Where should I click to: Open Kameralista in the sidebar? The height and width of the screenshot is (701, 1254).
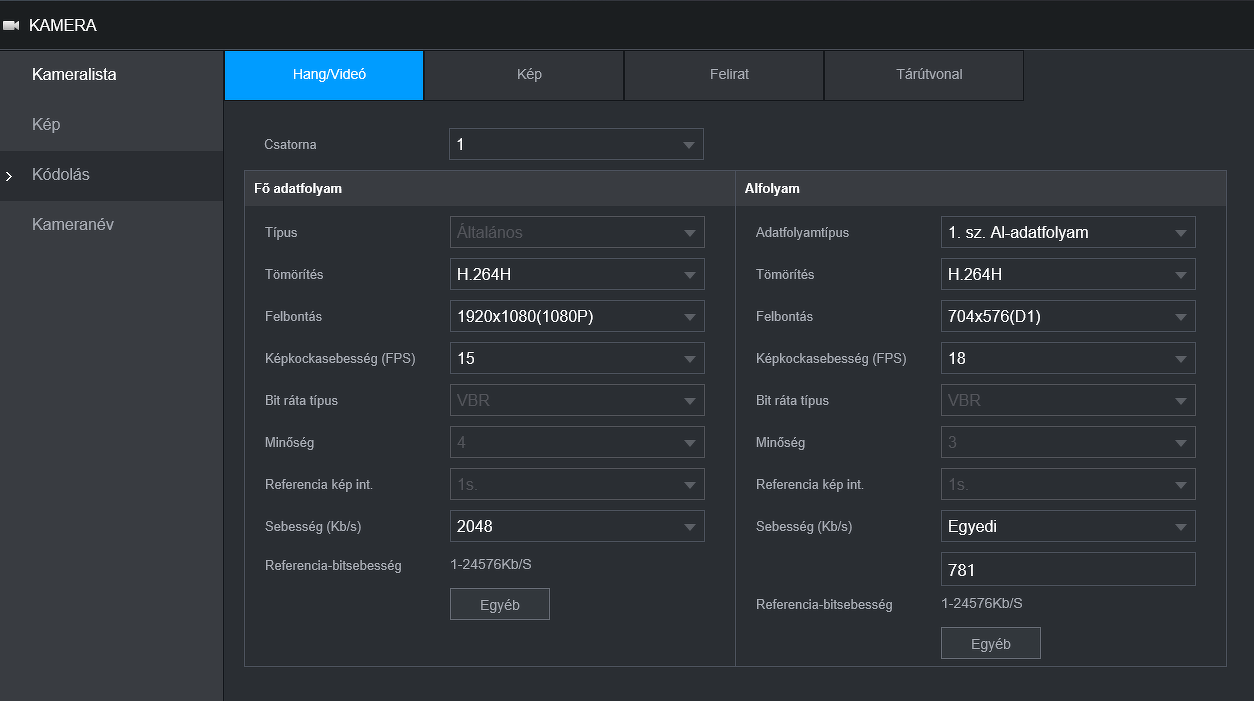[x=74, y=75]
